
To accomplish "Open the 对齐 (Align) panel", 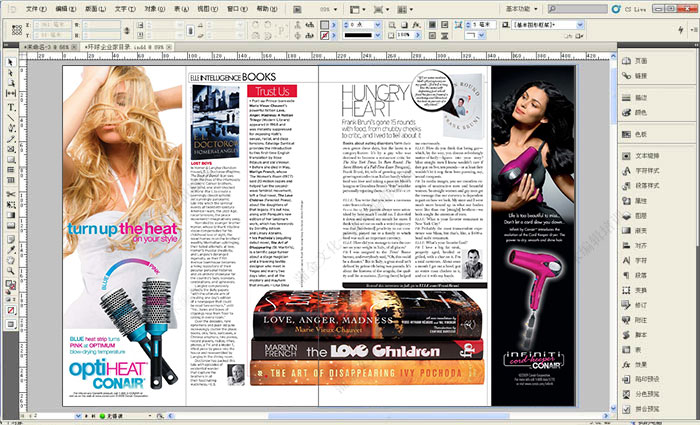I will click(x=635, y=246).
